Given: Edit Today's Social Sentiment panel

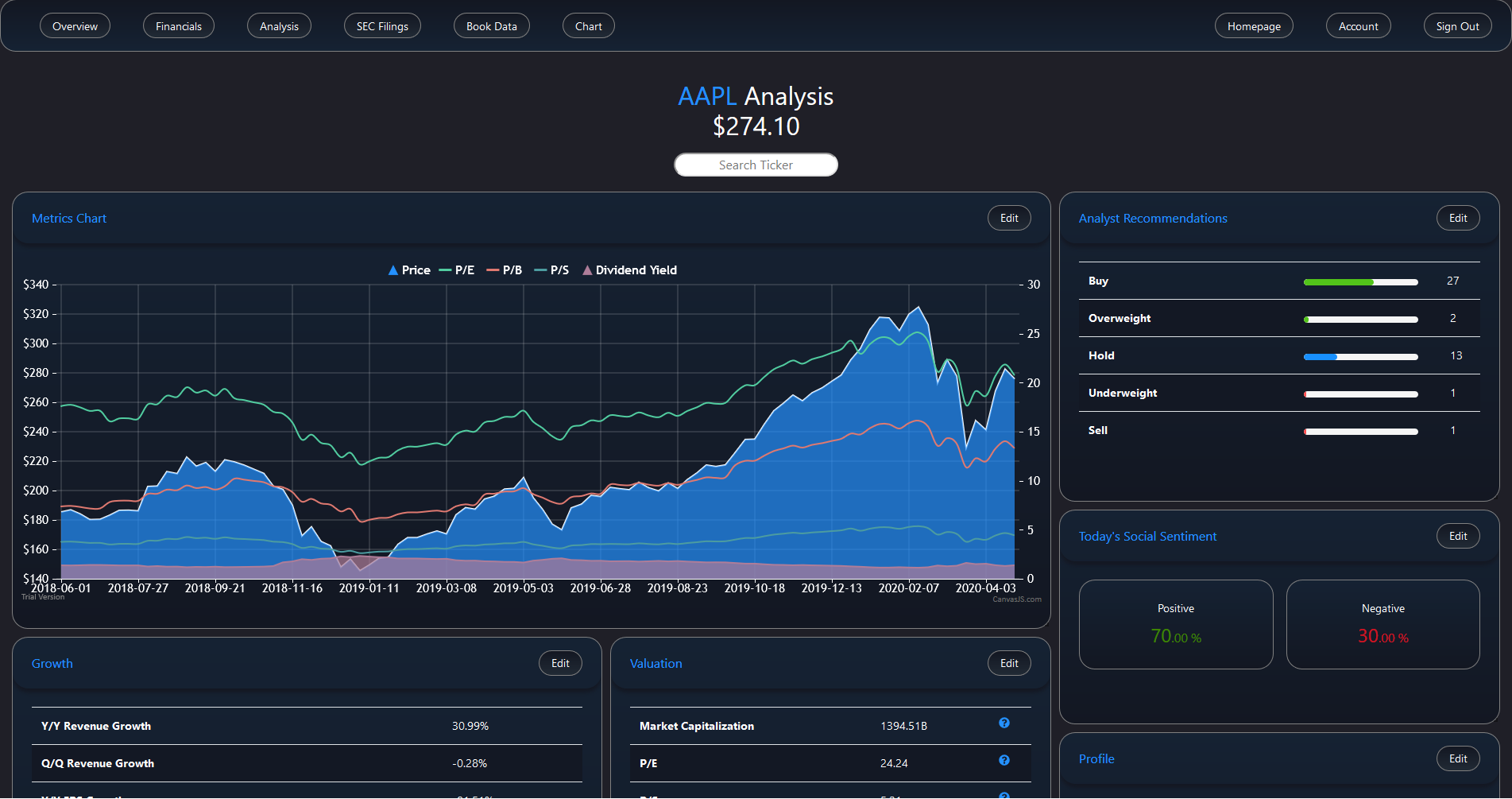Looking at the screenshot, I should tap(1458, 536).
